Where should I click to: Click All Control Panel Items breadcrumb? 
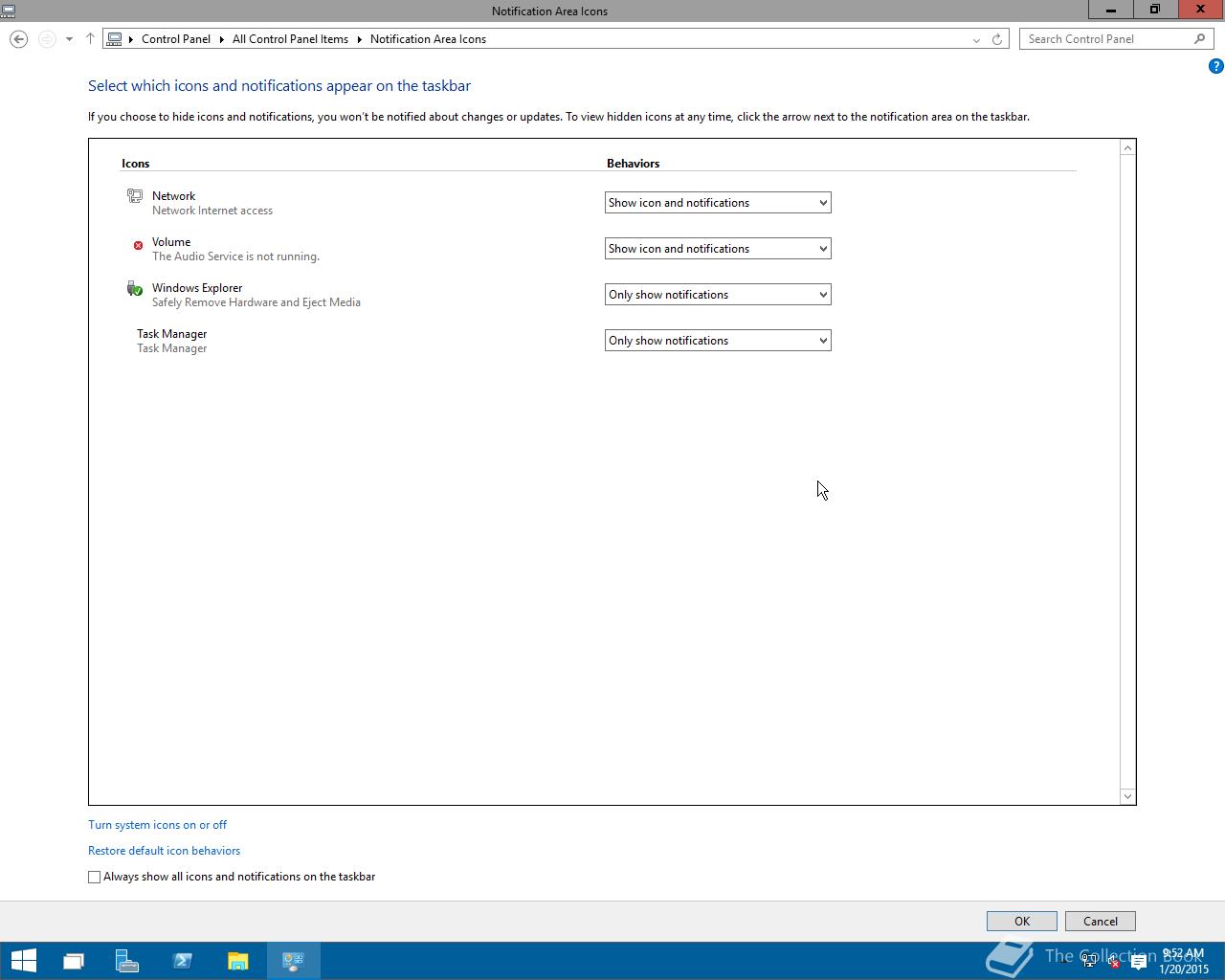[290, 39]
